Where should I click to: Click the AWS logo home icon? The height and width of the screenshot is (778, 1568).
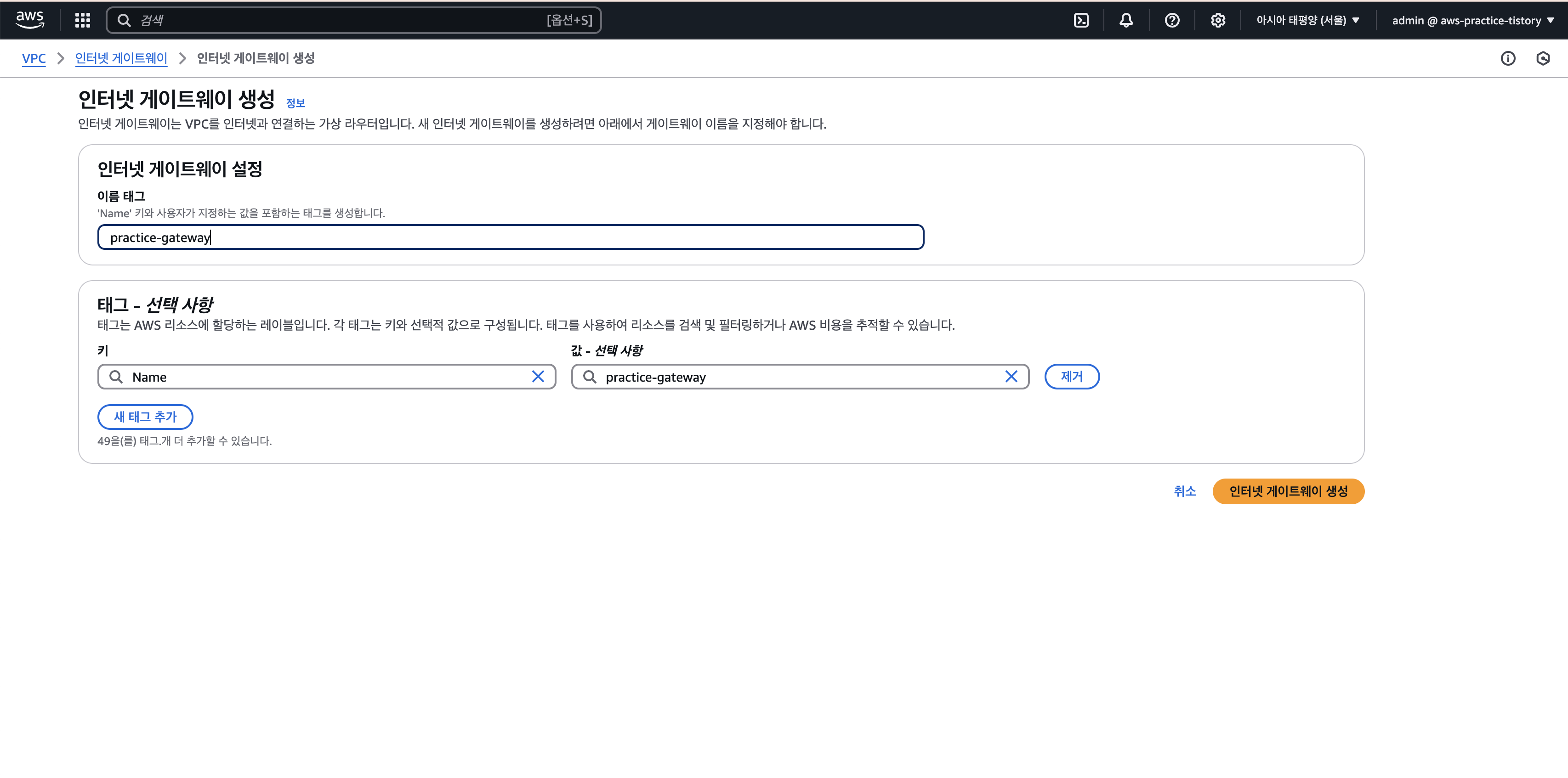coord(30,20)
